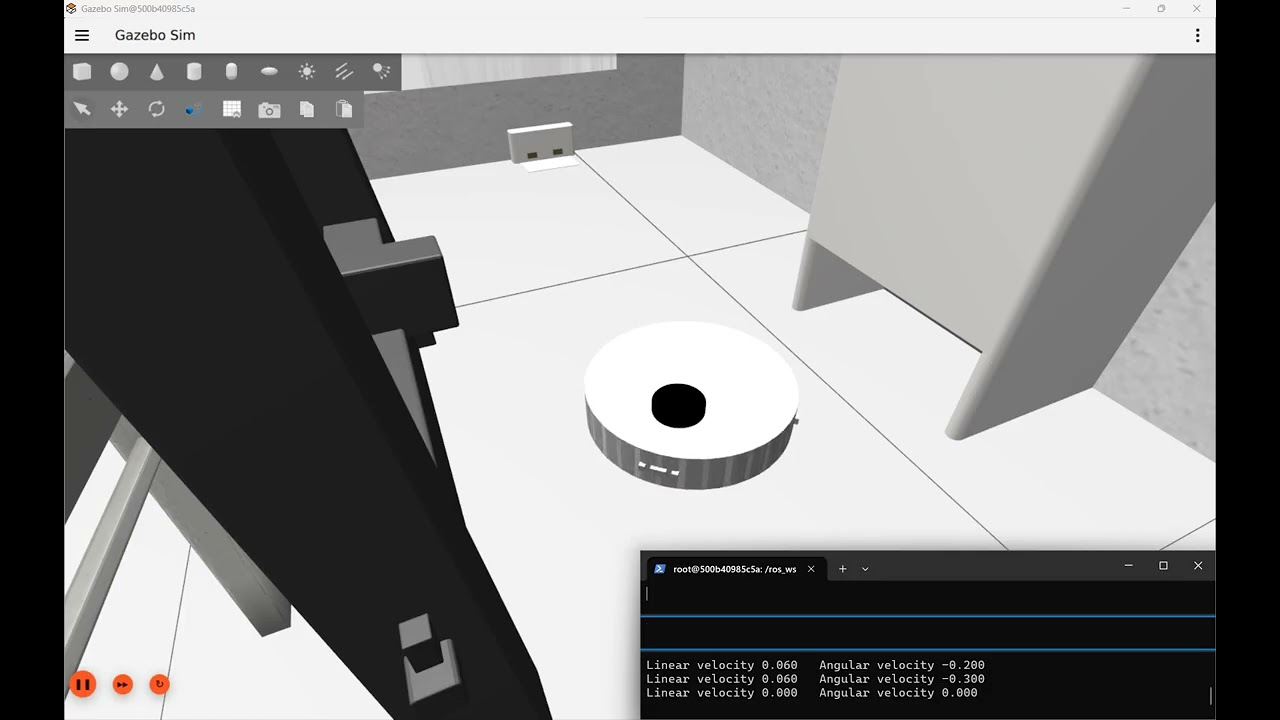Insert a box shape
Screen dimensions: 1280x720
coord(82,71)
